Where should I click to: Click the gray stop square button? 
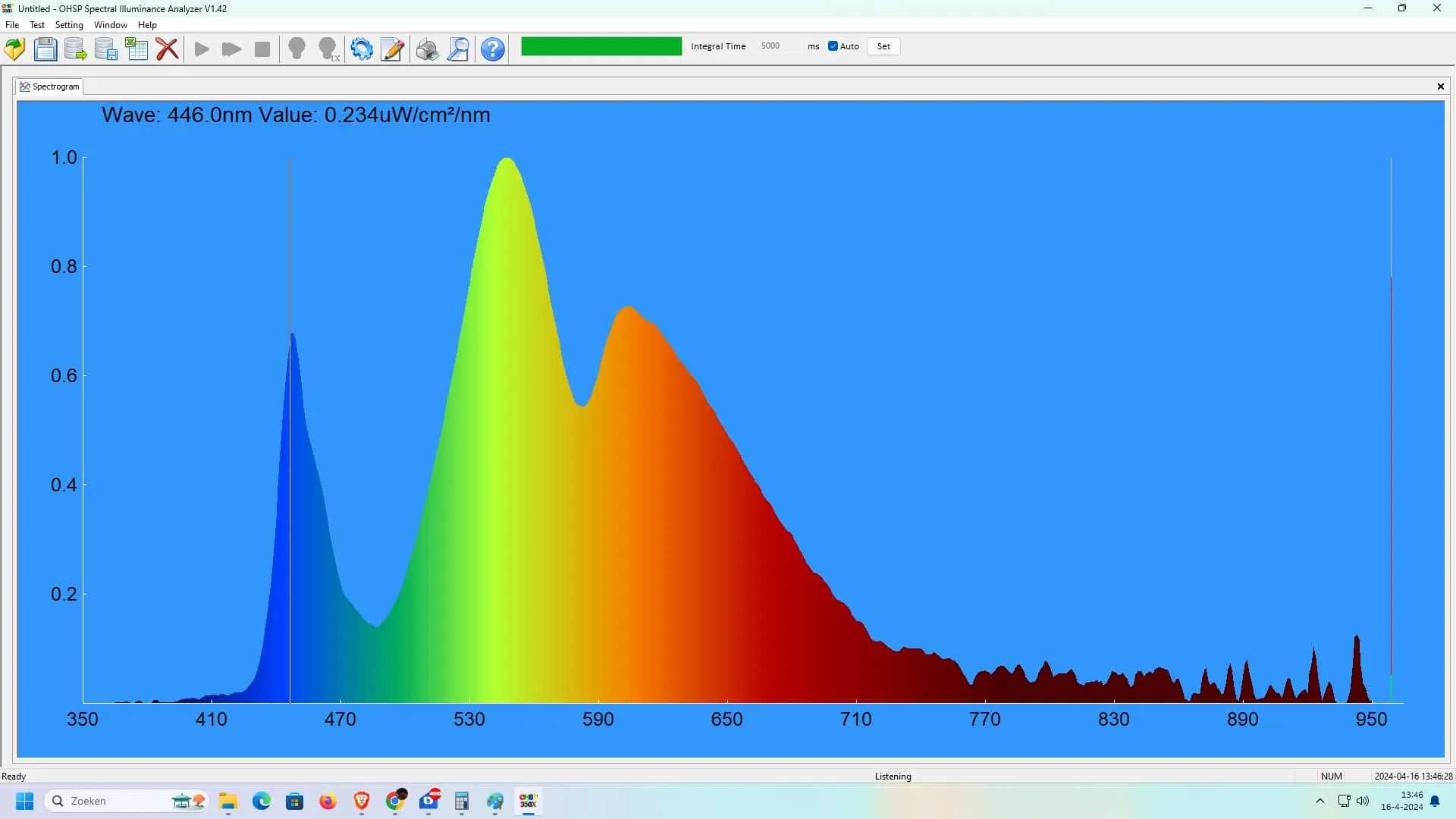click(x=262, y=49)
